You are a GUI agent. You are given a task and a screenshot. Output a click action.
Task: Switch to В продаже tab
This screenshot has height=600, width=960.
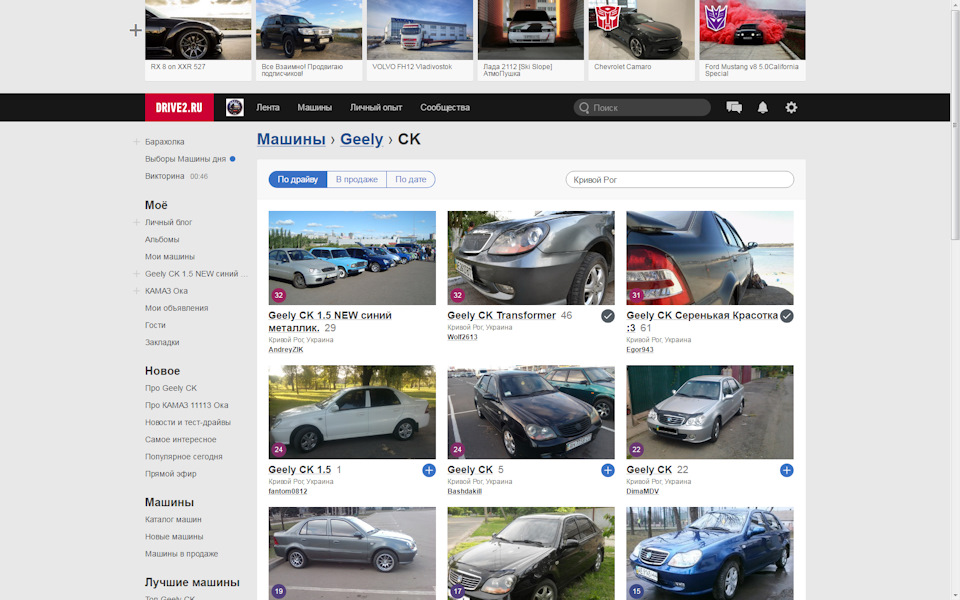pos(356,179)
